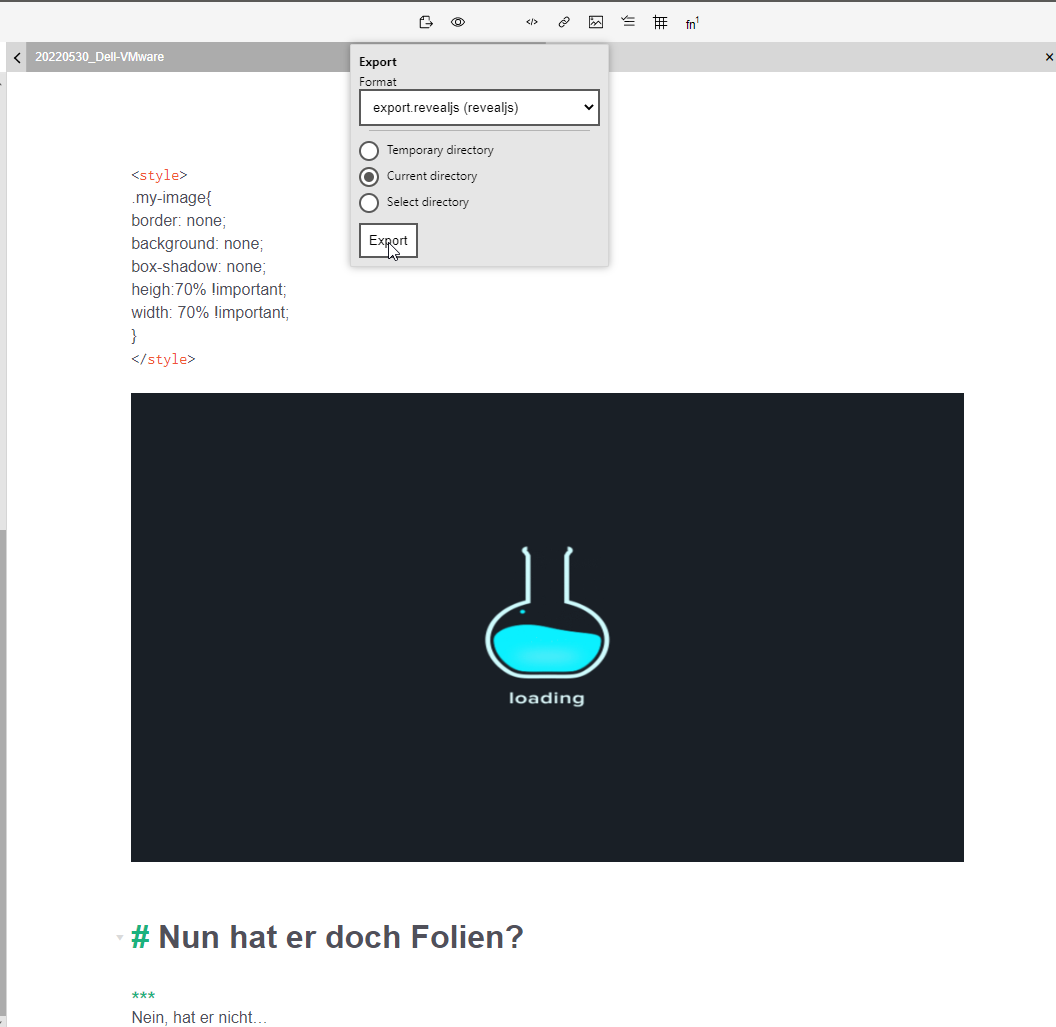This screenshot has height=1027, width=1056.
Task: Collapse the 'Nun hat er doch Folien?' heading
Action: (120, 937)
